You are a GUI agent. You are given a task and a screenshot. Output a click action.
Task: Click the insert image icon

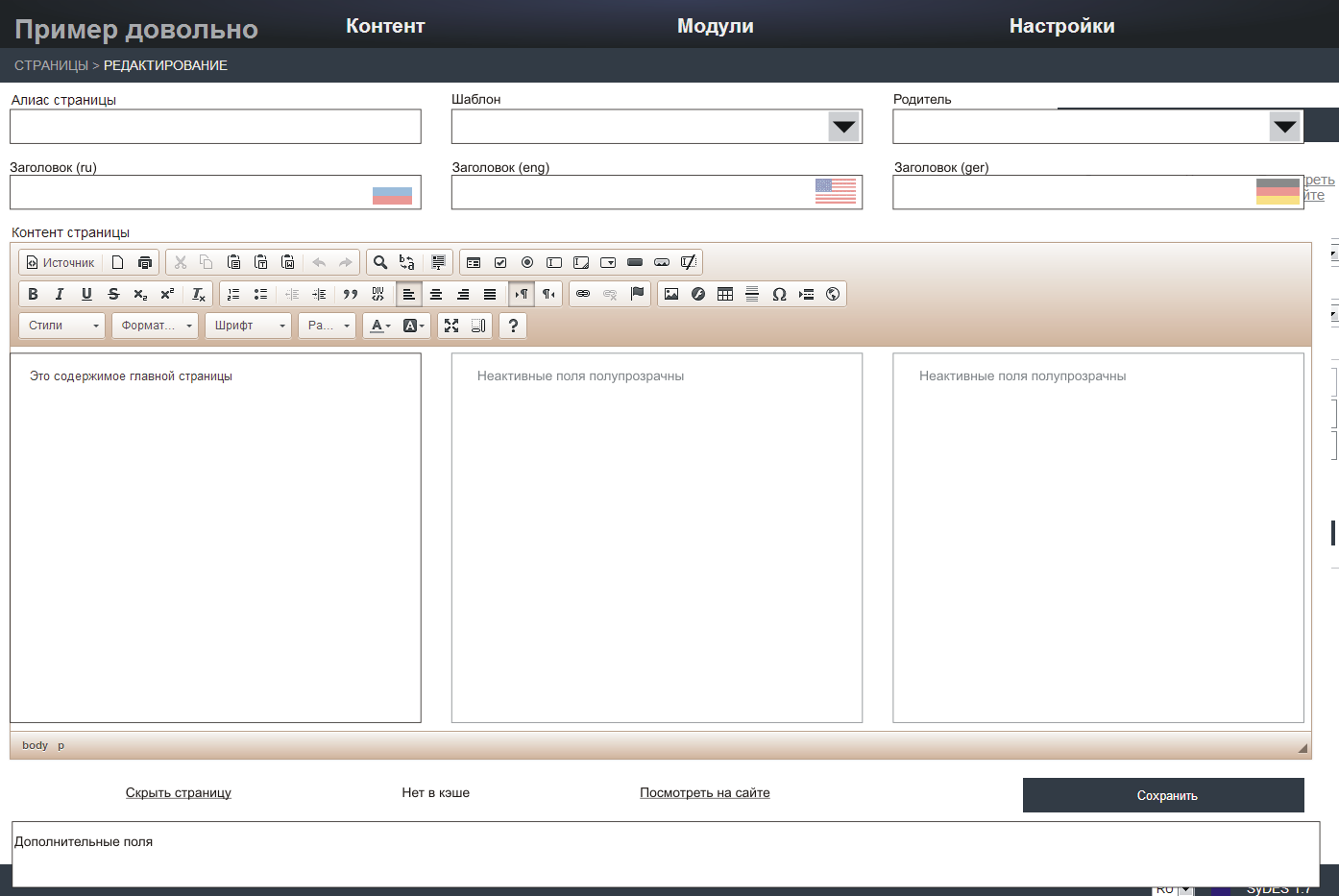pyautogui.click(x=671, y=294)
